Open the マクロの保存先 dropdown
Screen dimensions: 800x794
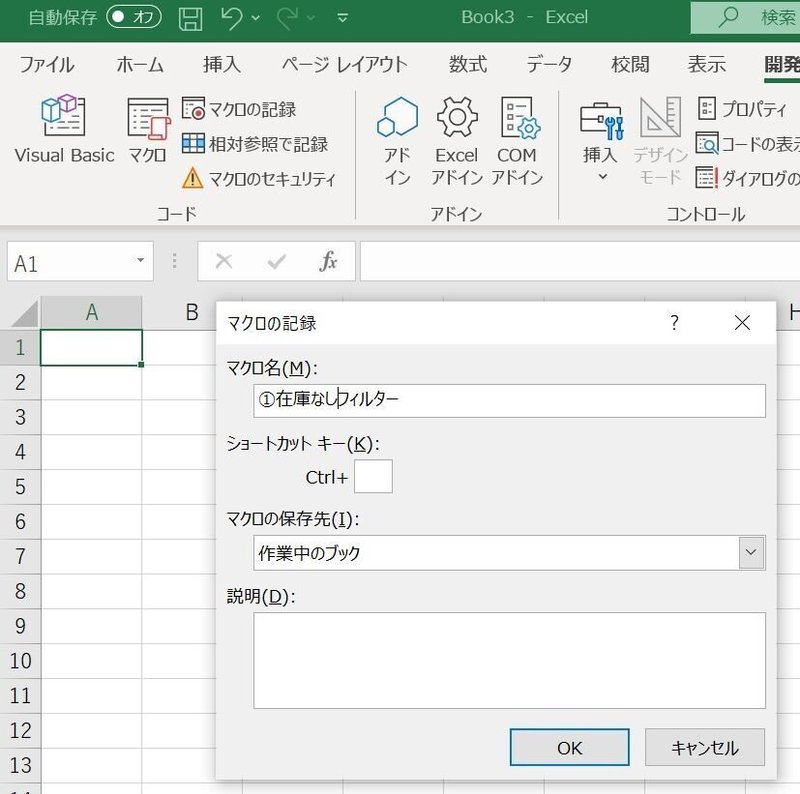point(751,551)
